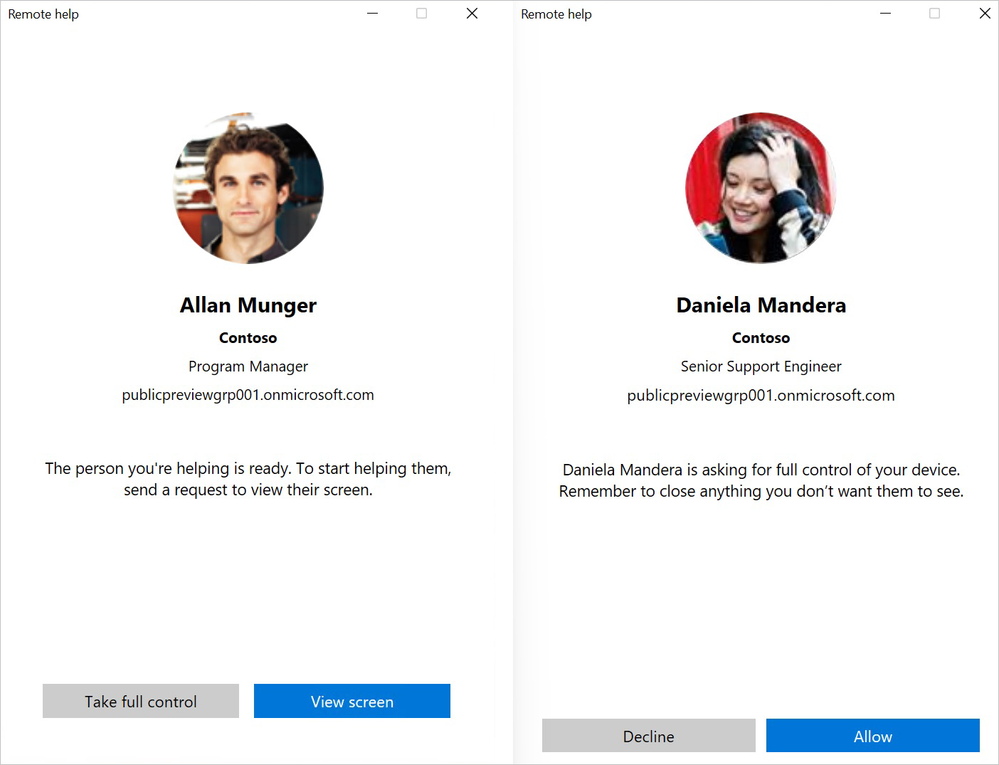The width and height of the screenshot is (999, 765).
Task: Click the View screen button
Action: click(x=352, y=701)
